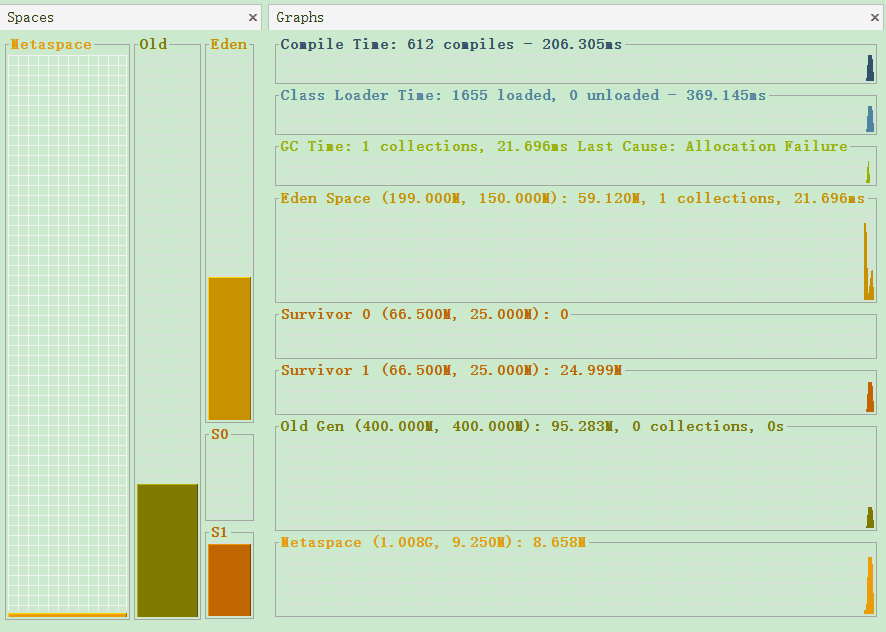
Task: Click the Metaspace label in Spaces
Action: coord(51,44)
